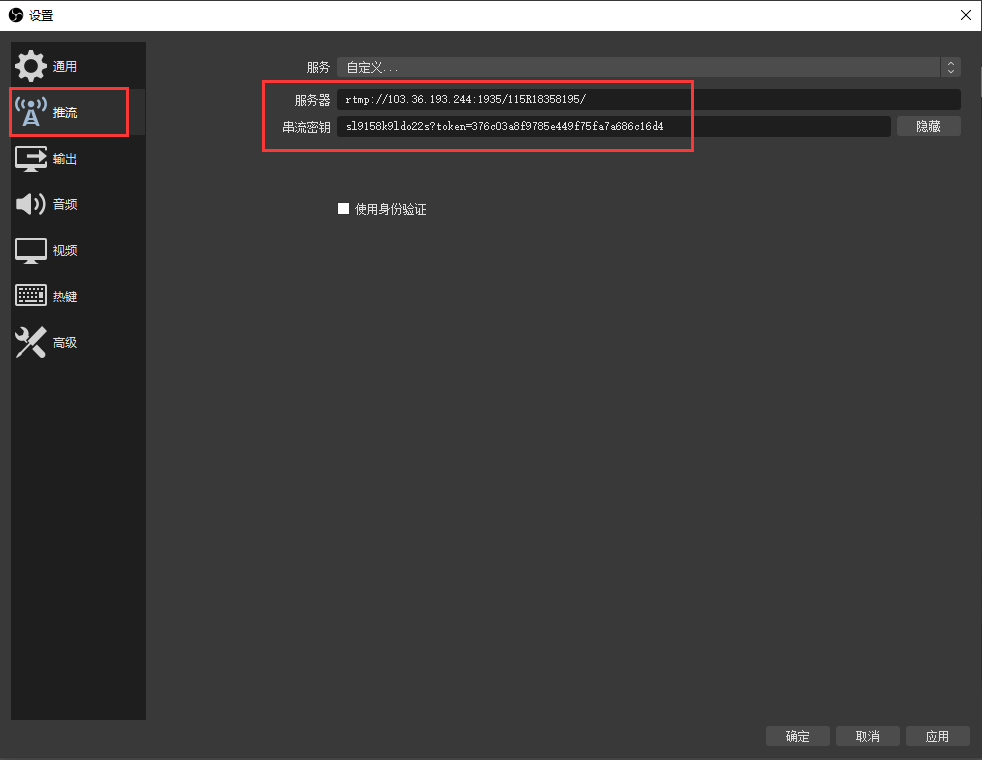Screen dimensions: 982x760
Task: Select the 推流 broadcast antenna icon
Action: point(30,112)
